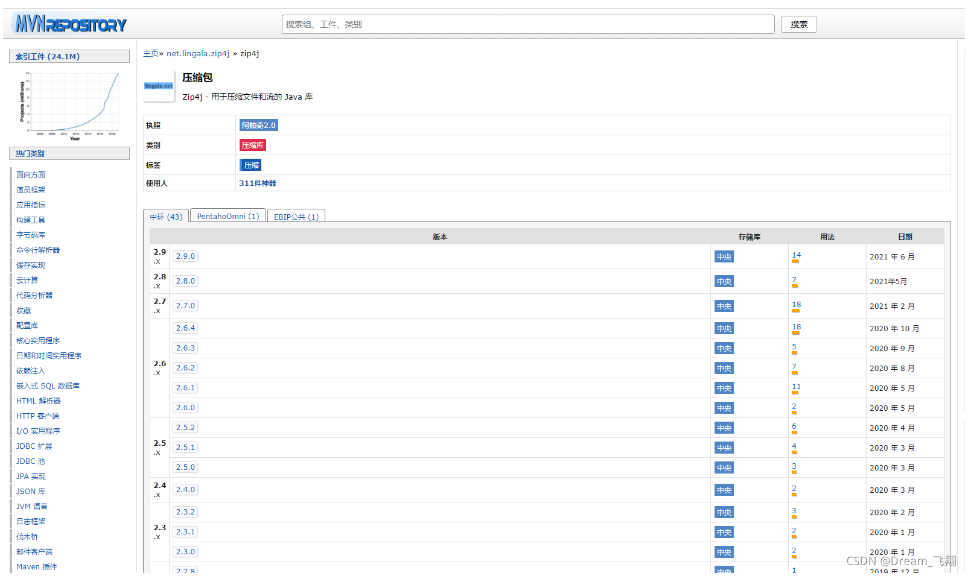
Task: Open the 构建工具 category in sidebar
Action: (x=31, y=220)
